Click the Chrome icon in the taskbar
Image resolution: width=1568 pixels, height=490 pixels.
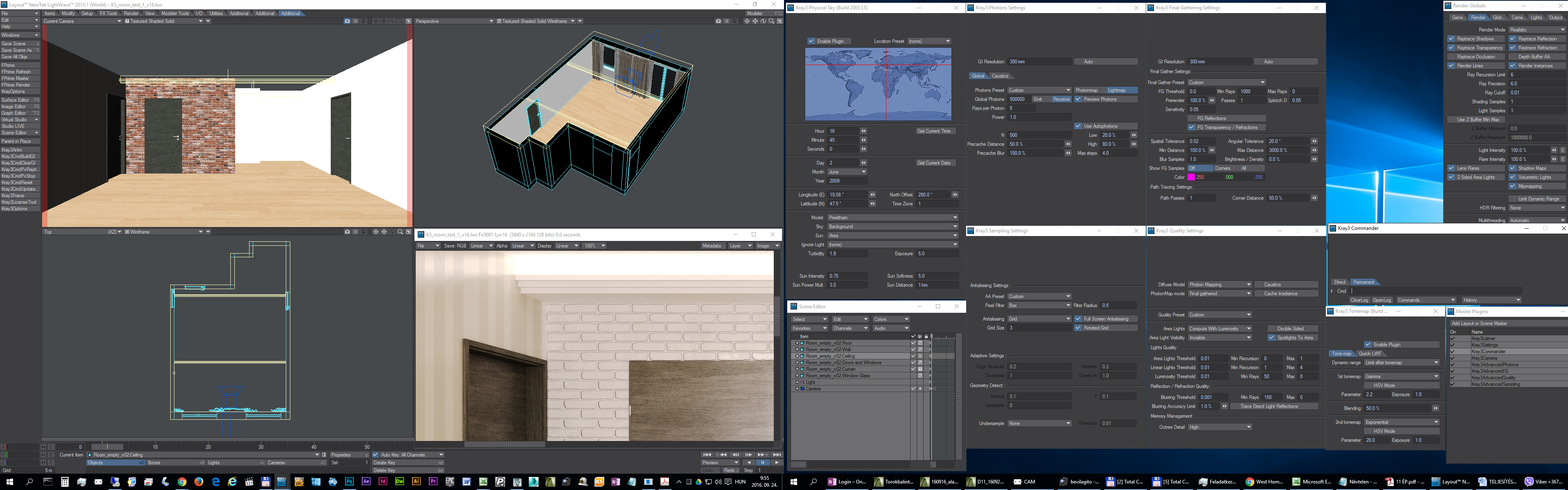(x=181, y=481)
